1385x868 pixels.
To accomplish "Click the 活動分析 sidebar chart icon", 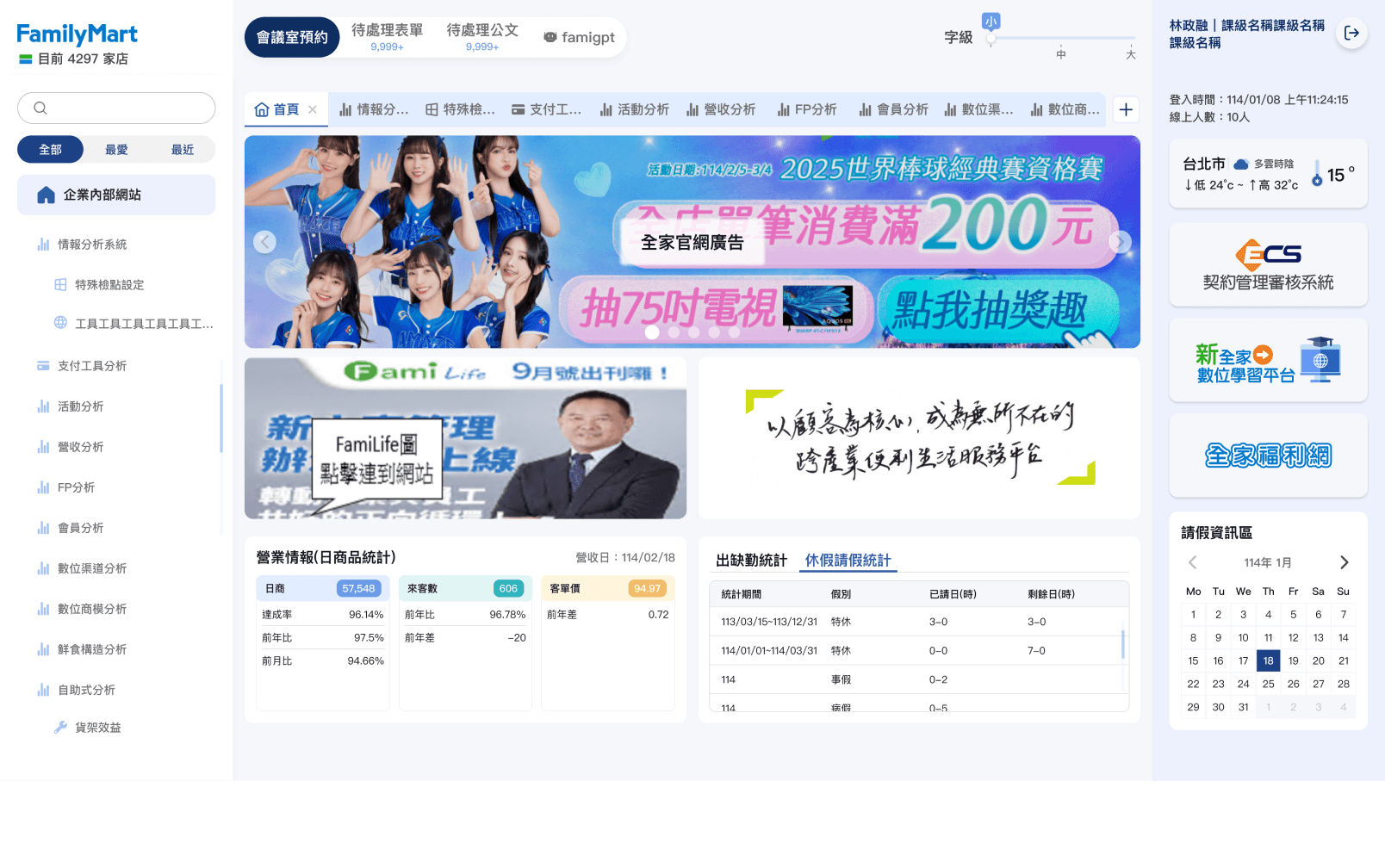I will coord(43,406).
